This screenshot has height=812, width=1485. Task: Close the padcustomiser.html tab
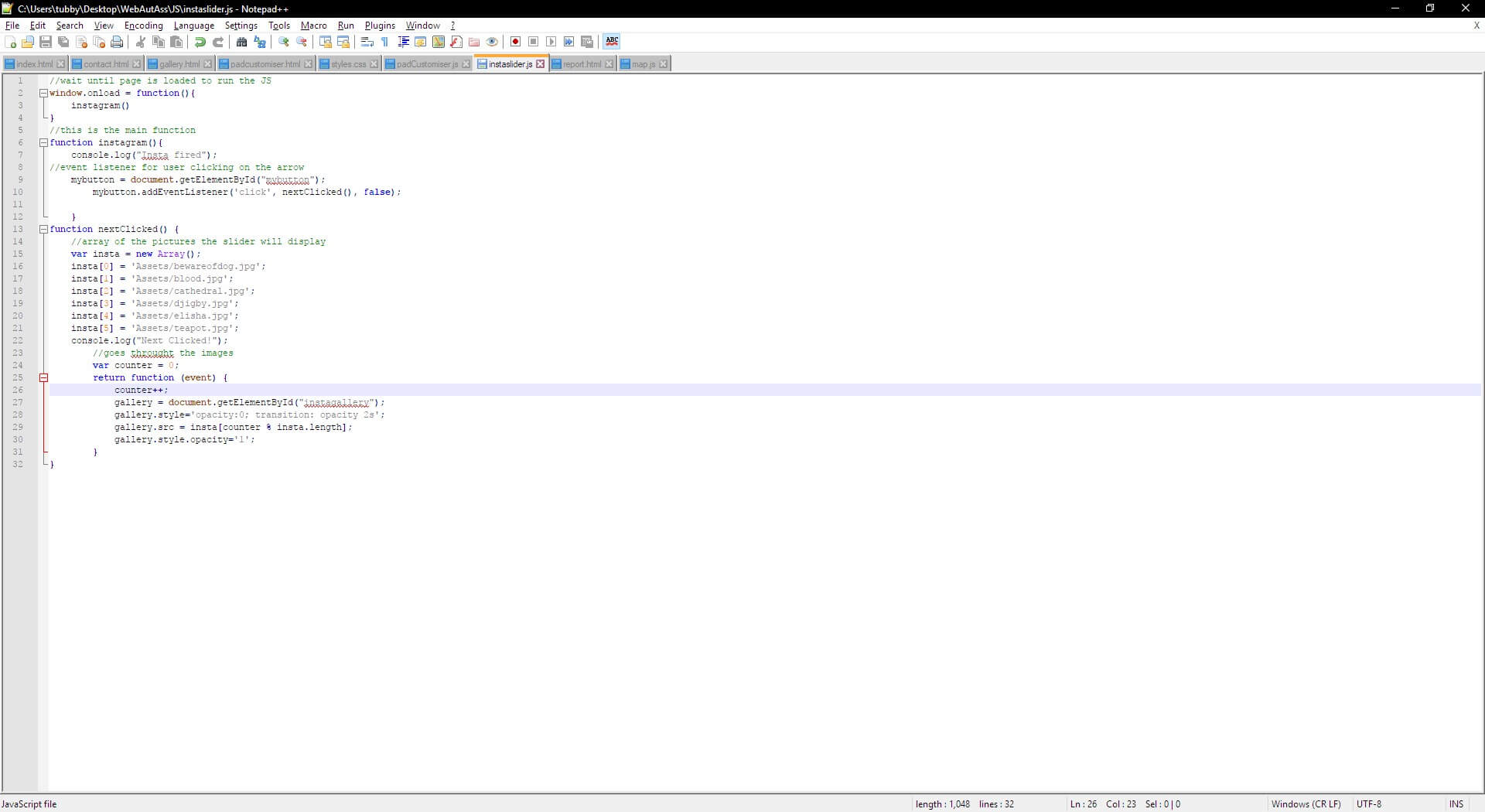tap(309, 64)
